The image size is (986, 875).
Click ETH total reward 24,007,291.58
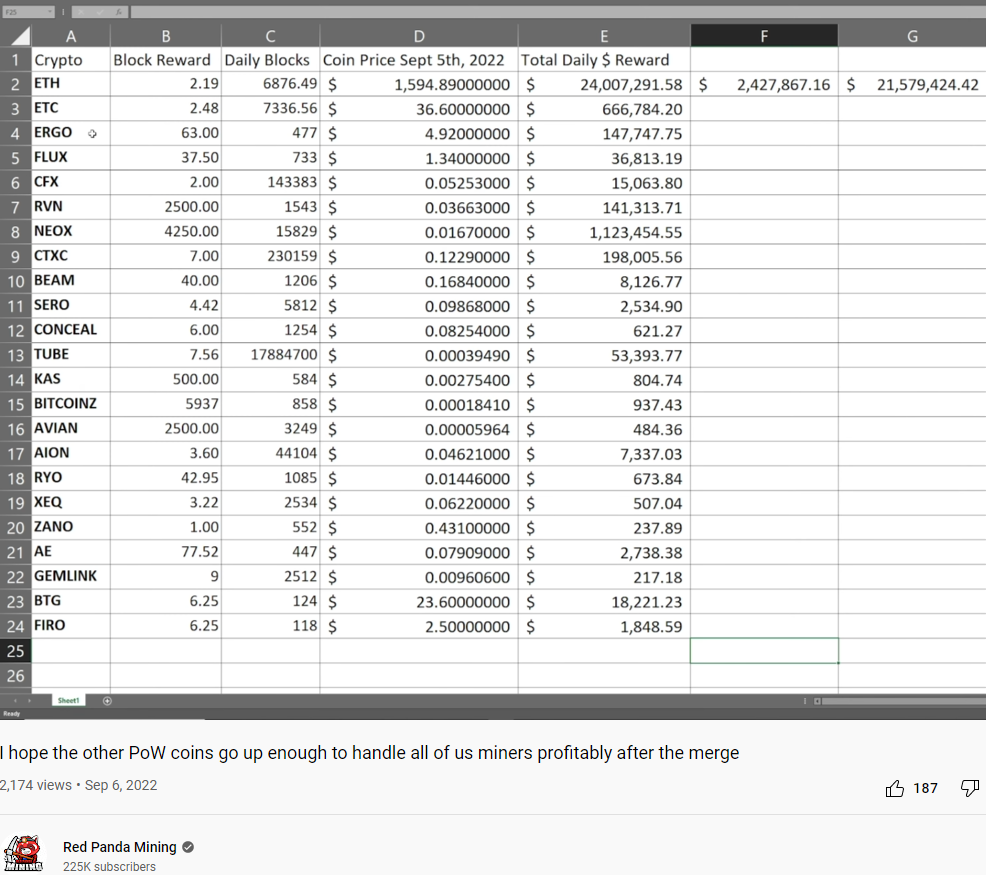[604, 84]
